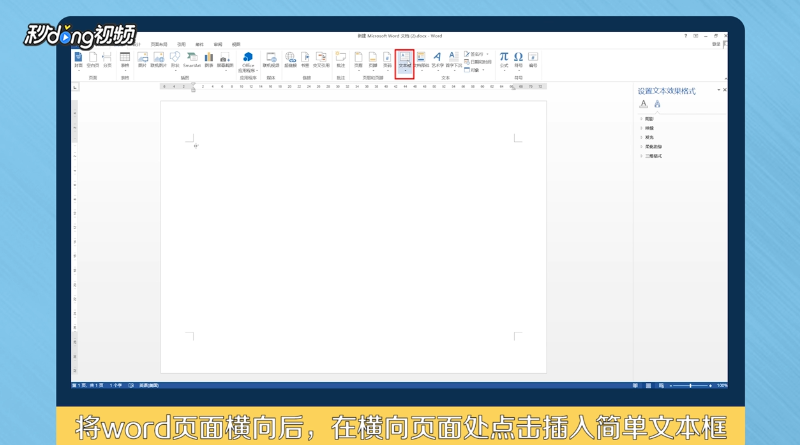Click the Ribbon Display Options icon
The height and width of the screenshot is (445, 800).
click(x=696, y=36)
